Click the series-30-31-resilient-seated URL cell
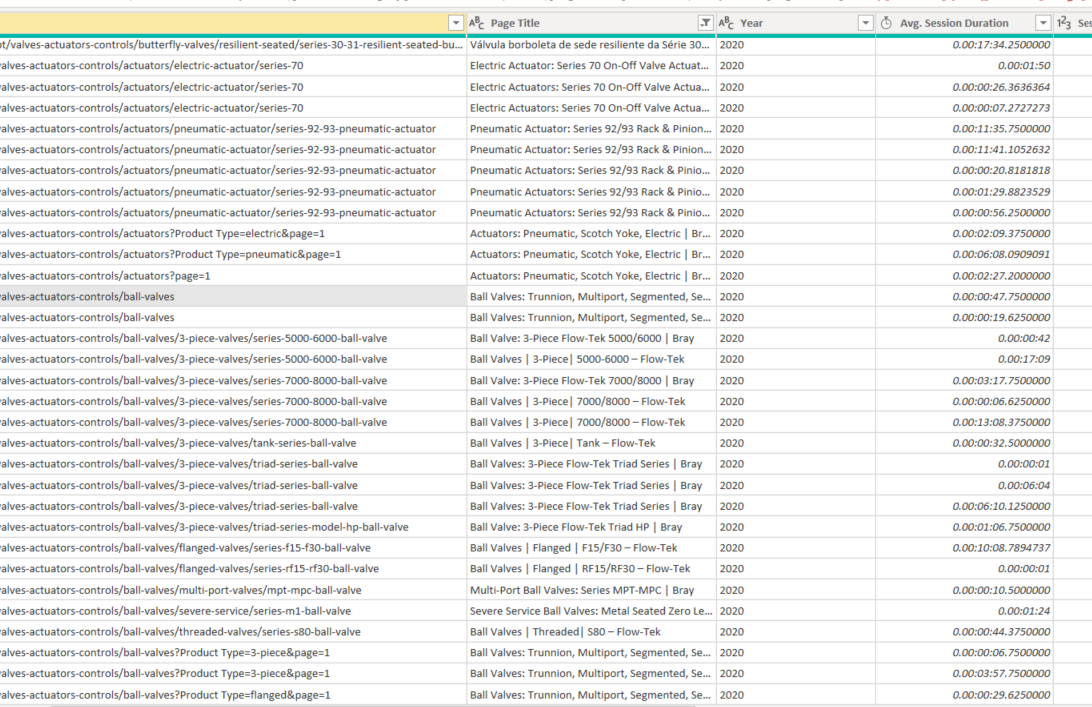This screenshot has height=707, width=1092. pos(233,45)
